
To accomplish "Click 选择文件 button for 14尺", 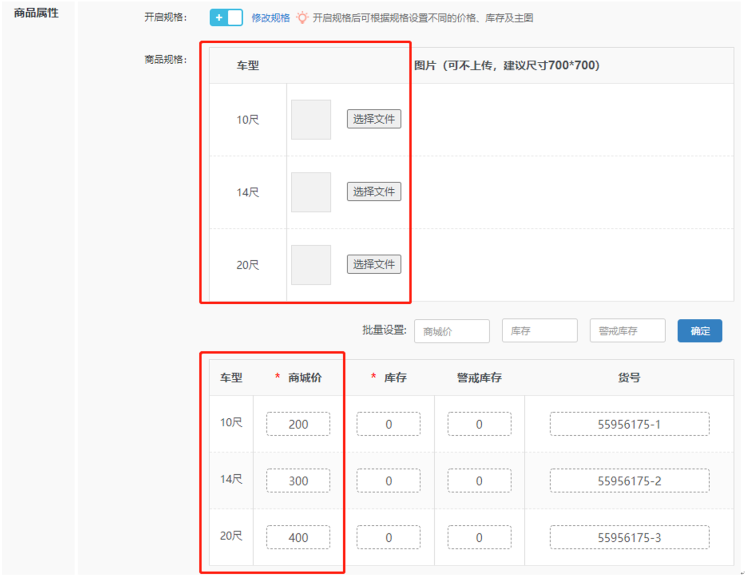I will tap(374, 191).
